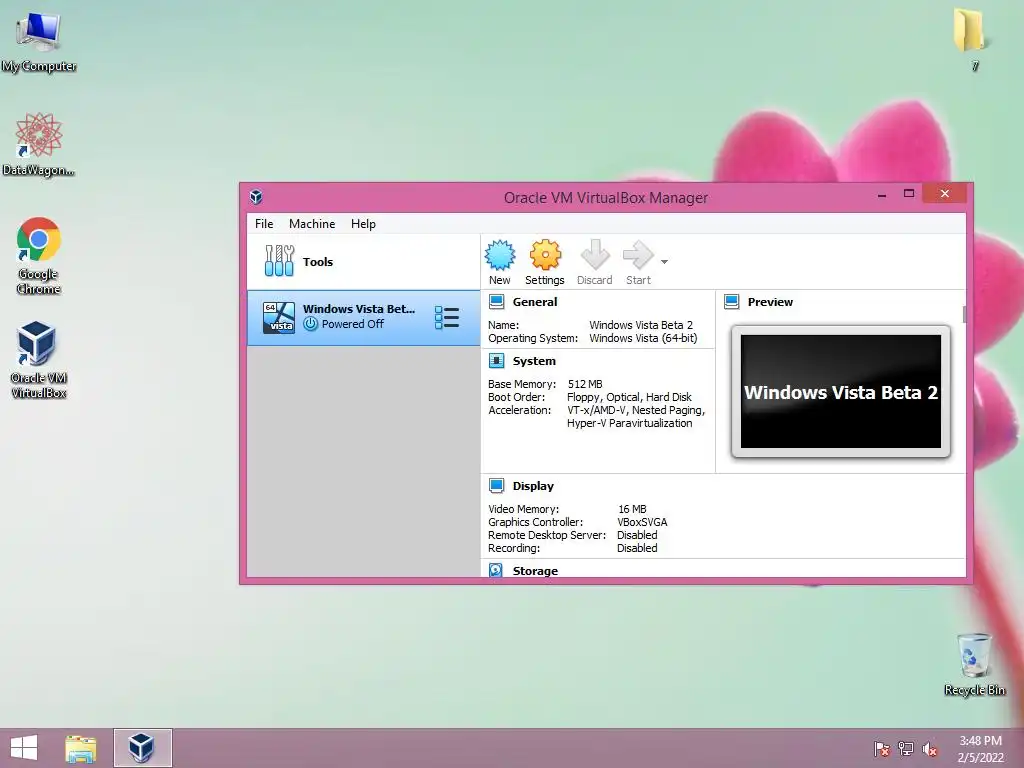Click the Preview section heading

point(770,302)
